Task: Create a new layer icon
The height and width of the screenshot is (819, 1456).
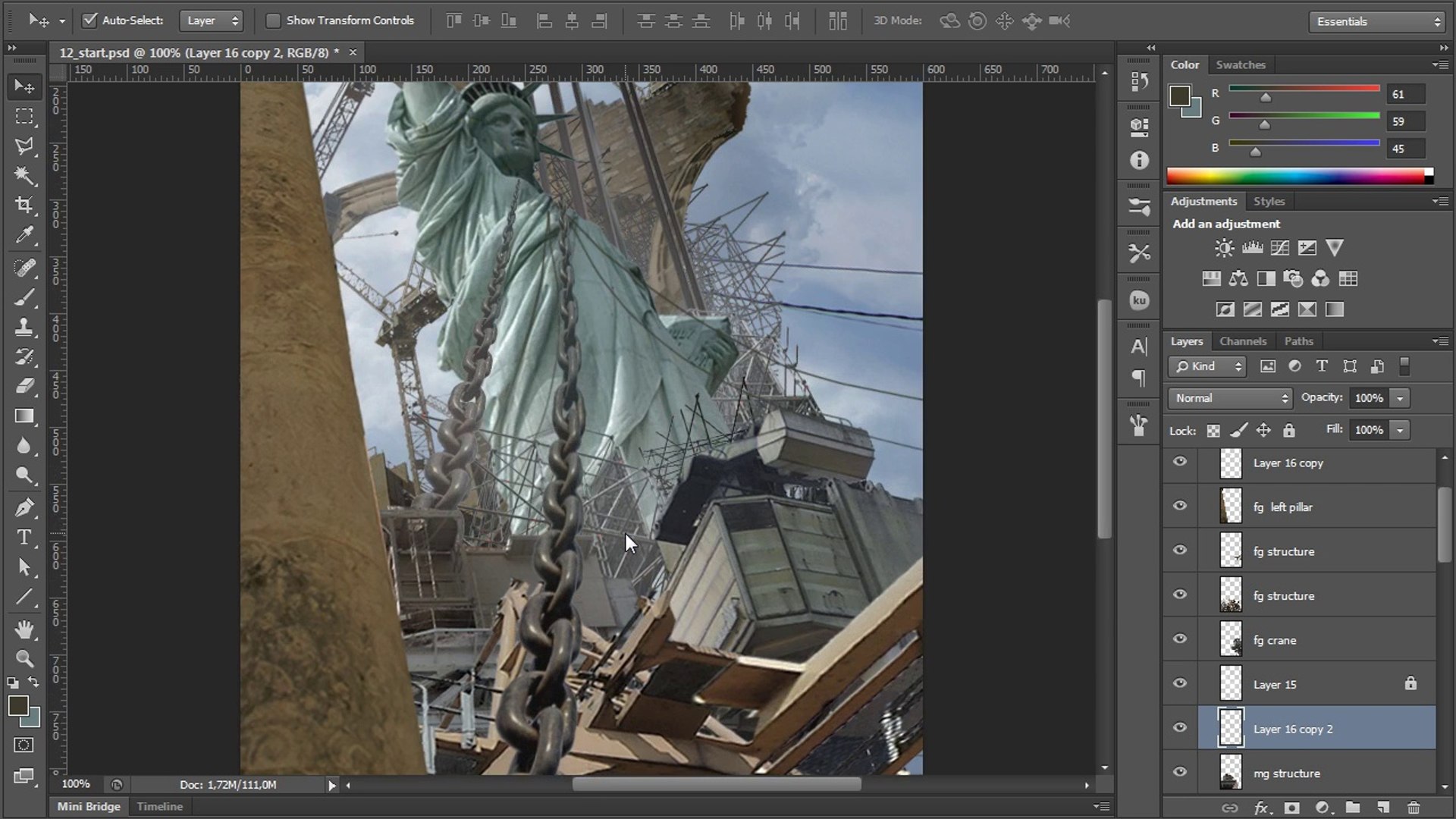Action: pyautogui.click(x=1383, y=808)
